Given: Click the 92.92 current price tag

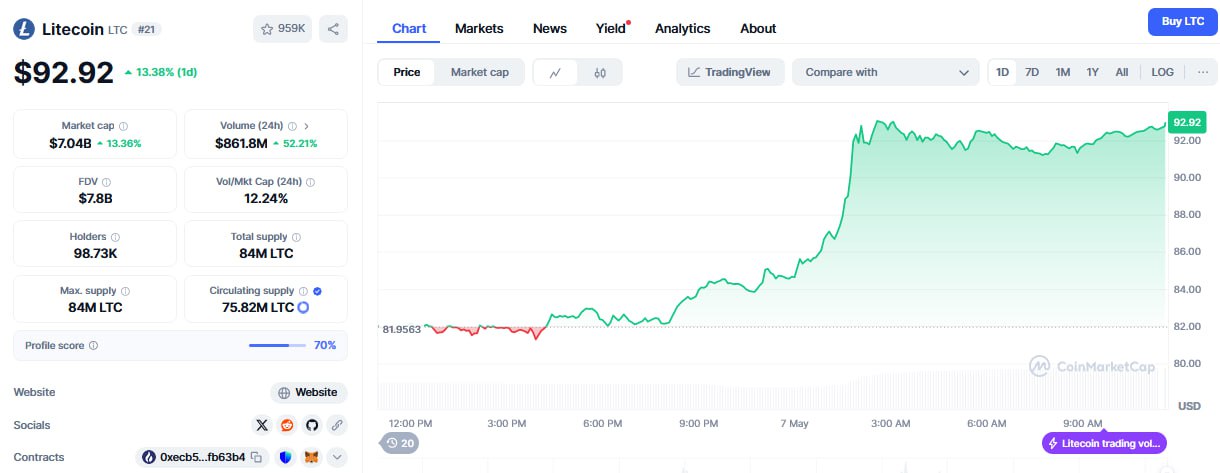Looking at the screenshot, I should [1186, 122].
